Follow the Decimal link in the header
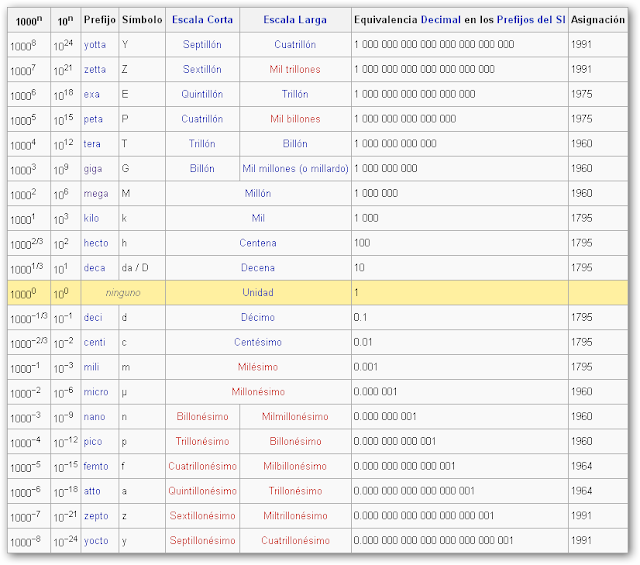The image size is (640, 565). tap(440, 20)
